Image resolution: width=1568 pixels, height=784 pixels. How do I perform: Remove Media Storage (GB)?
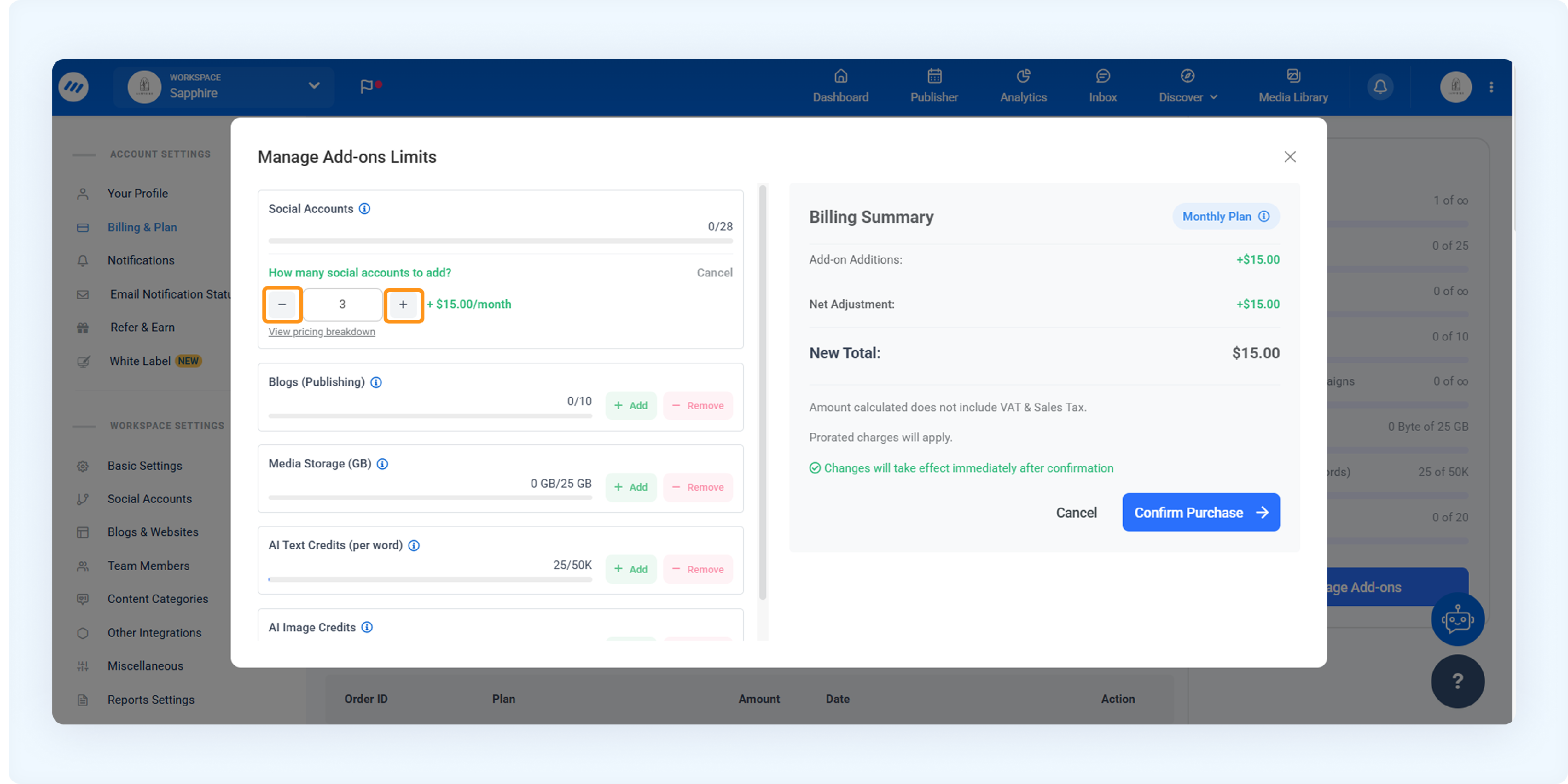tap(698, 488)
